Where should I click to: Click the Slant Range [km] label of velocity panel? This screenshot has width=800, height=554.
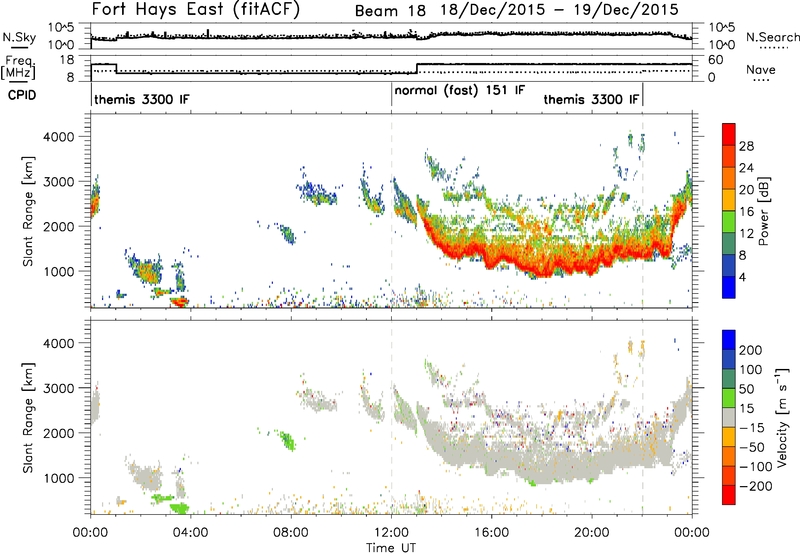tap(28, 417)
